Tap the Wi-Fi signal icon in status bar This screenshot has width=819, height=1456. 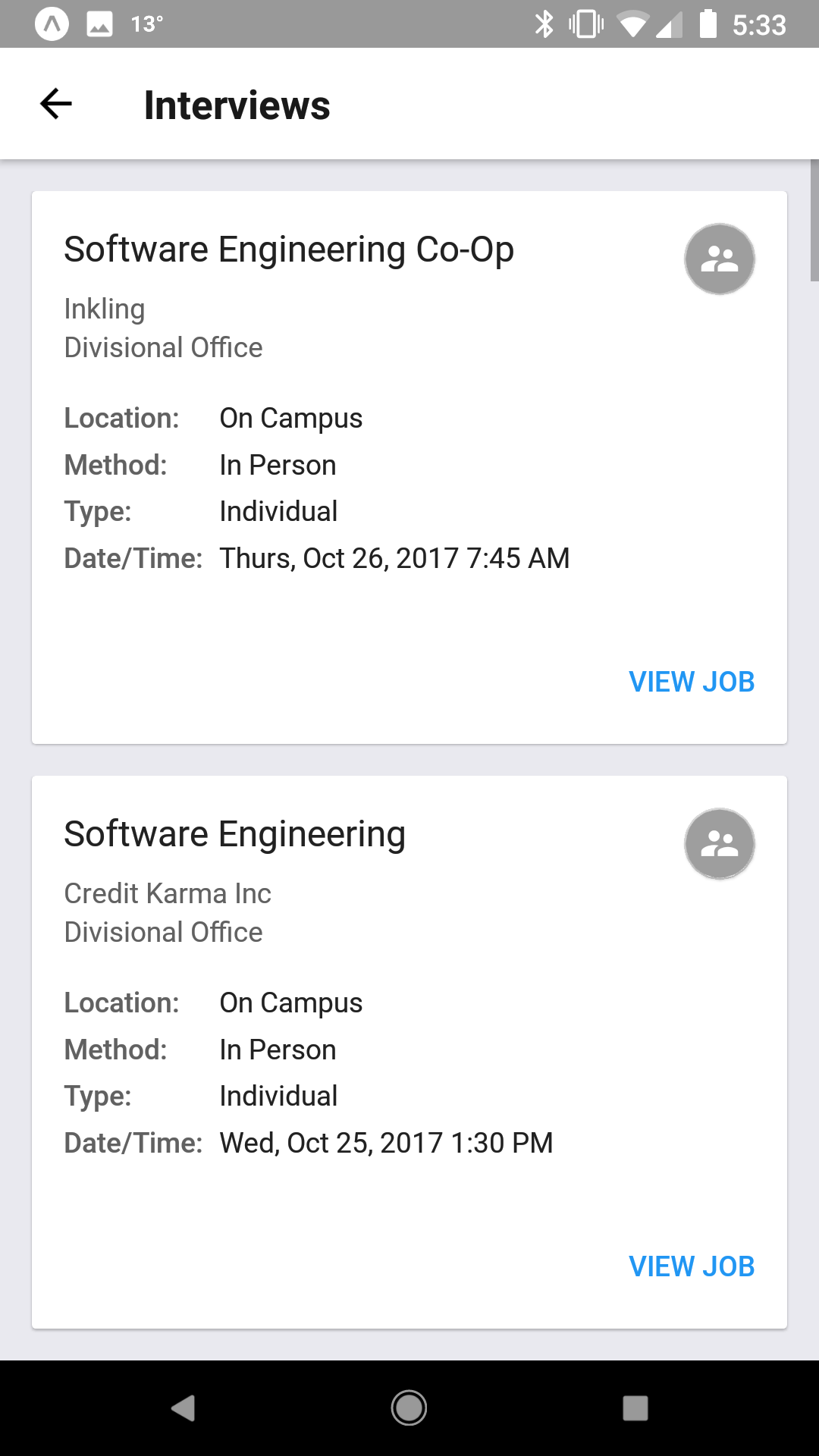point(632,24)
